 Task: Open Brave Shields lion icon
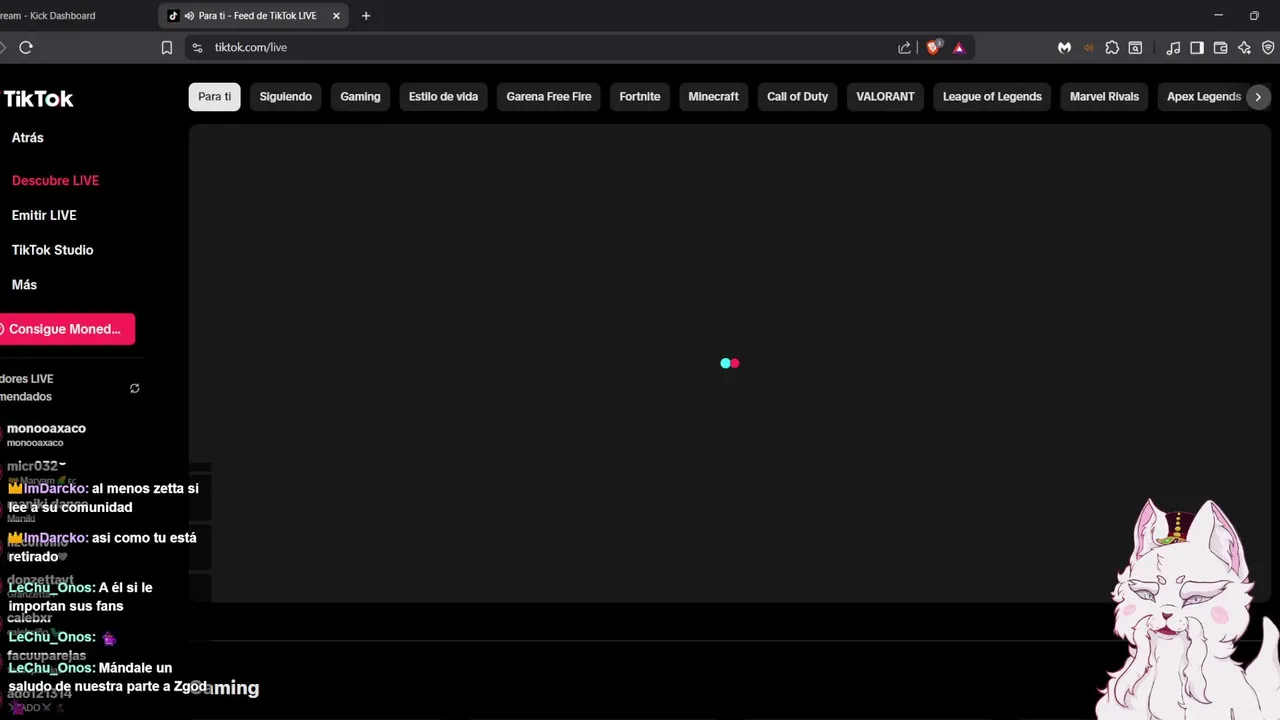pos(933,47)
